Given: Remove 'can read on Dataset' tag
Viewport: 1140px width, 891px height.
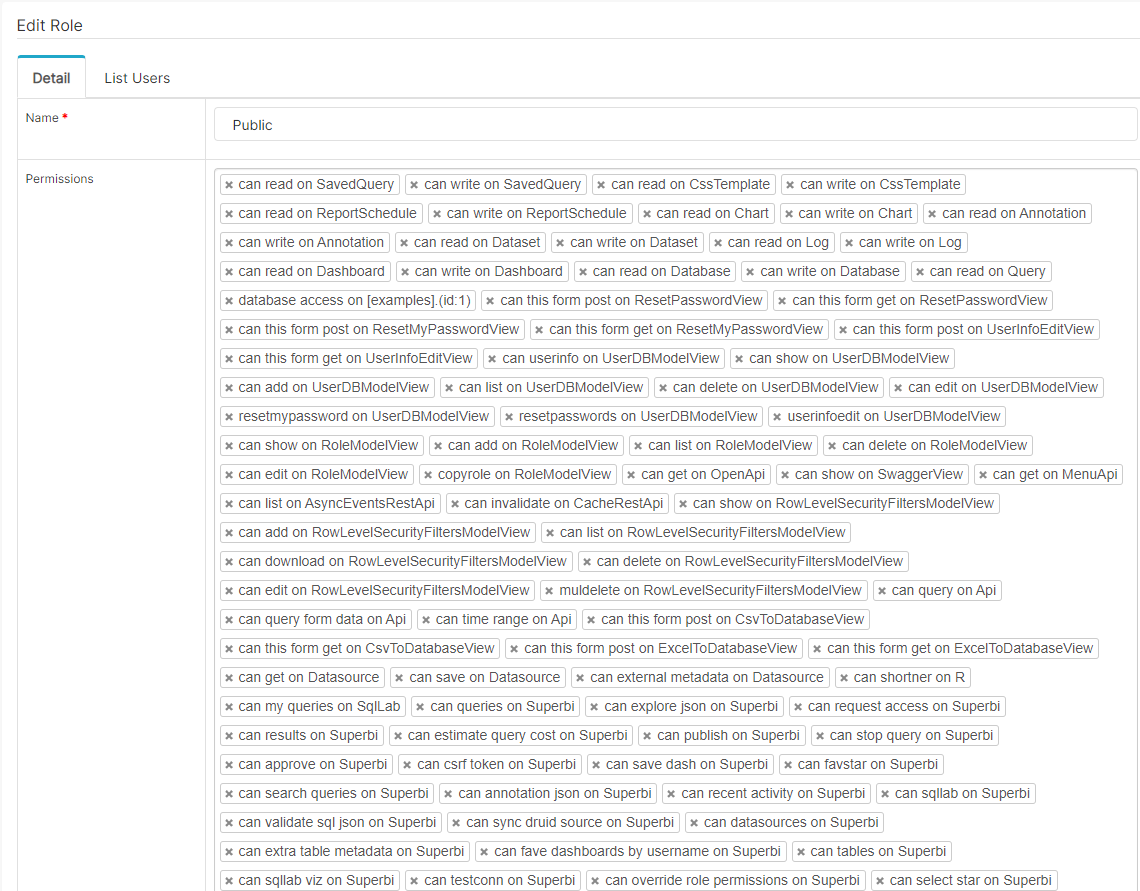Looking at the screenshot, I should tap(404, 243).
